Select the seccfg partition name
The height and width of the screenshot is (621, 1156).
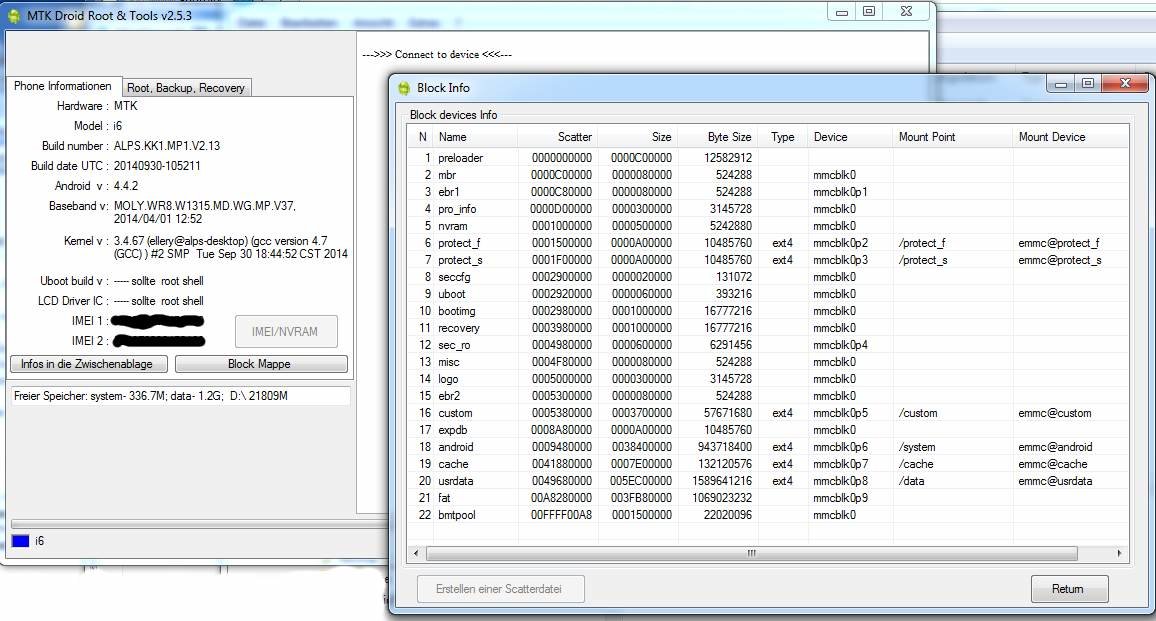point(454,277)
